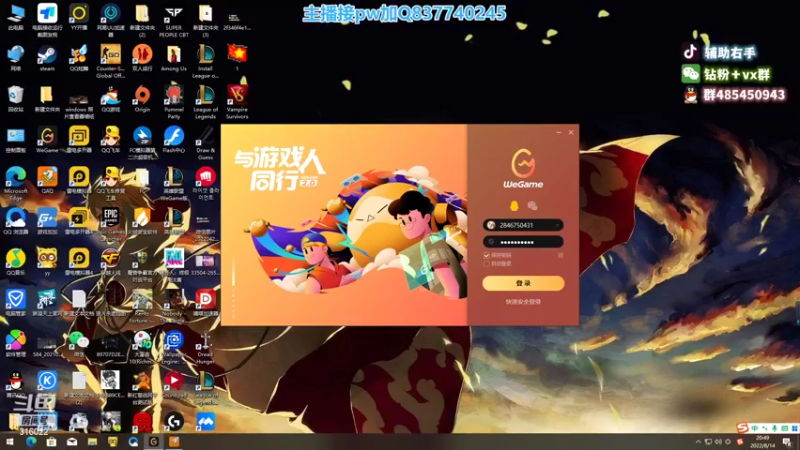This screenshot has height=450, width=800.
Task: Click the password input field
Action: 523,242
